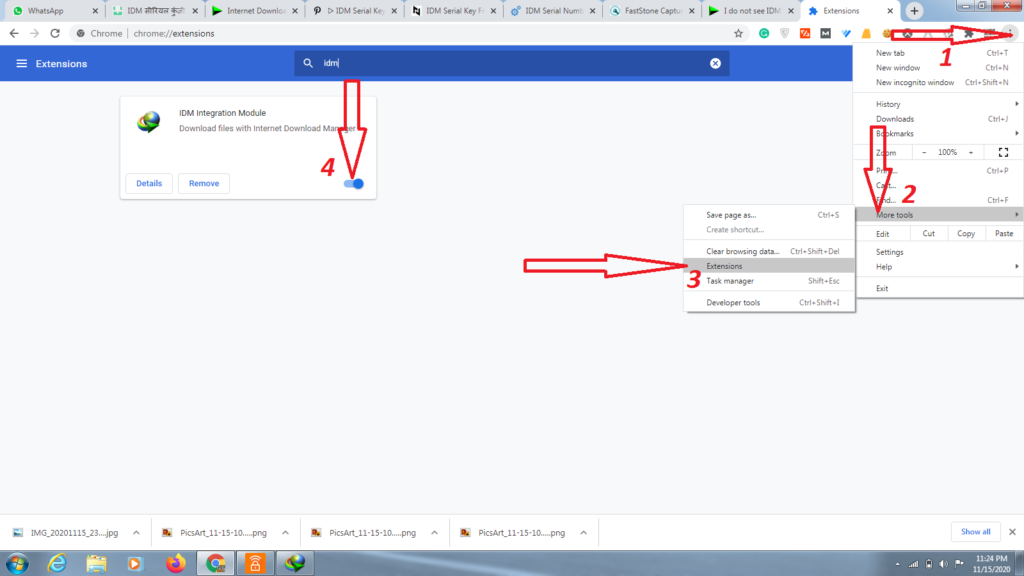
Task: Click Paste in the Edit row
Action: [x=1004, y=234]
